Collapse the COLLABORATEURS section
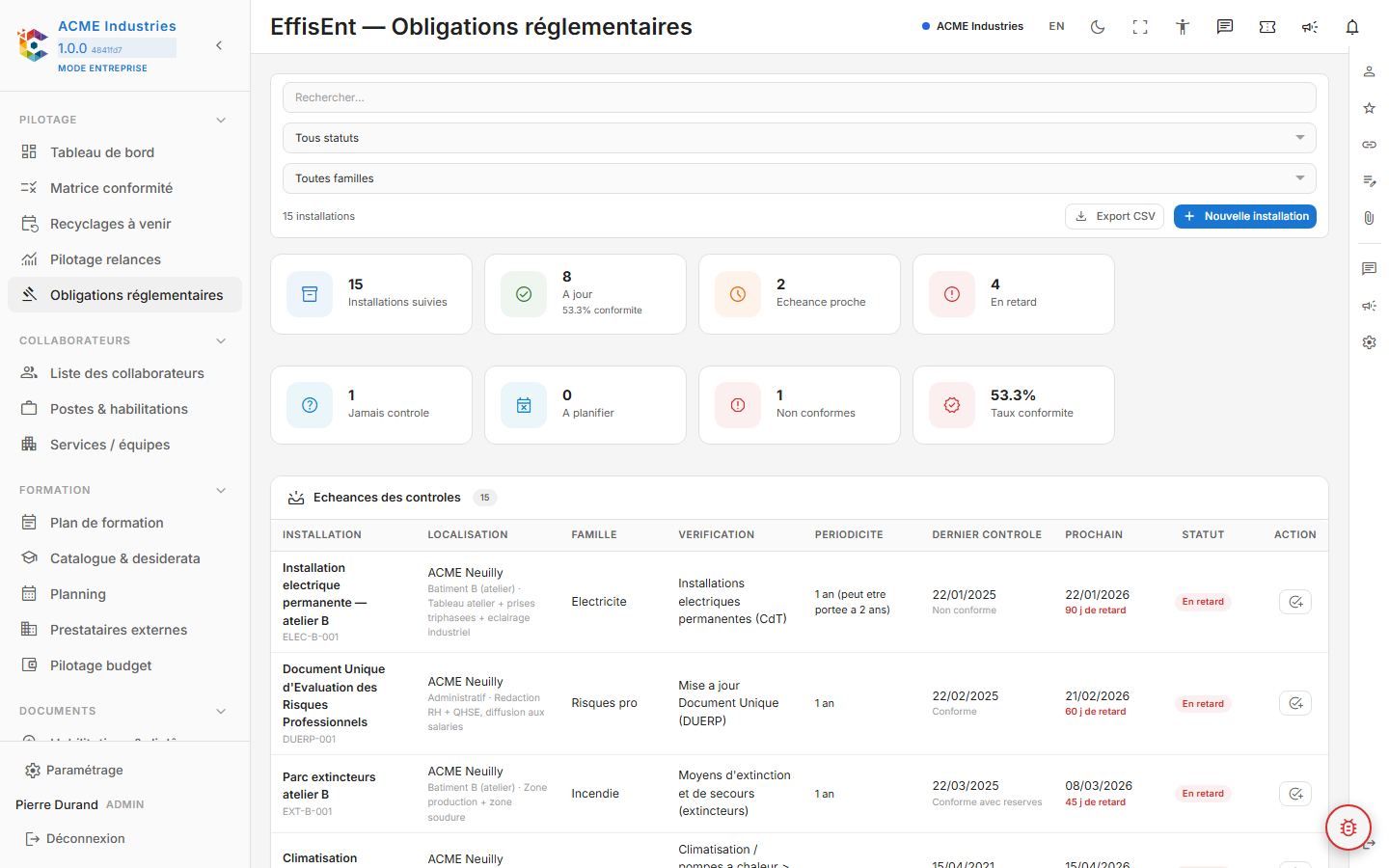Screen dimensions: 1389x868 [221, 340]
